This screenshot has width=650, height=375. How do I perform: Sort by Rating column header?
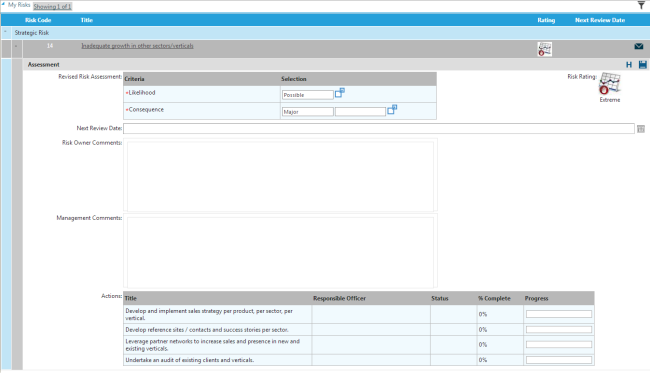click(546, 20)
